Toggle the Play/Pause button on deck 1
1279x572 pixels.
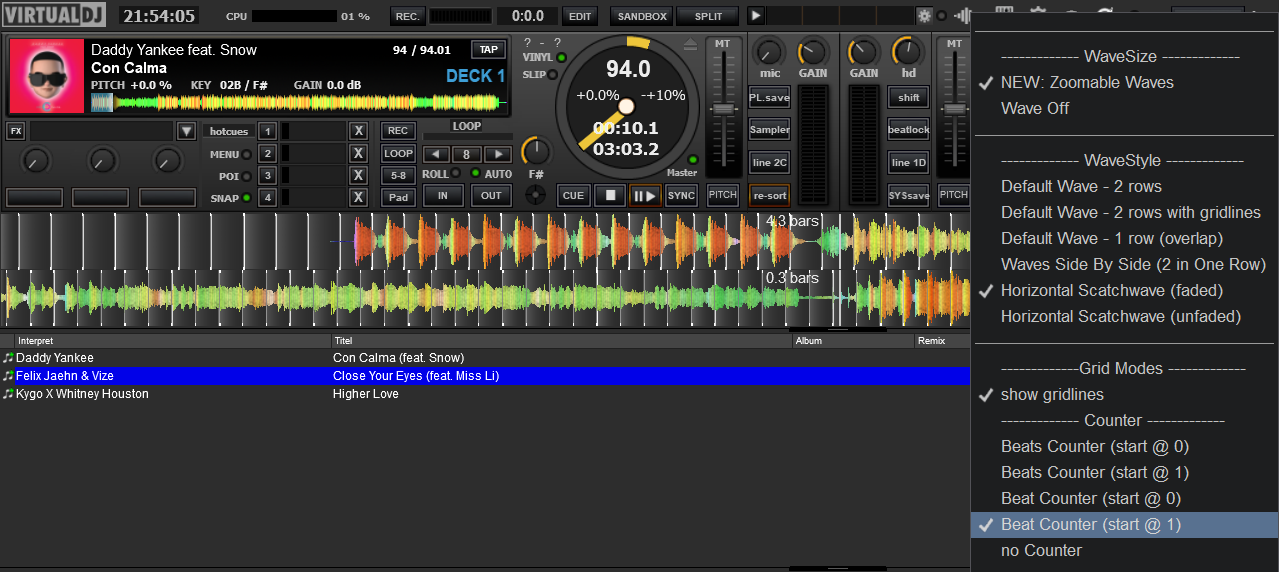click(x=645, y=196)
